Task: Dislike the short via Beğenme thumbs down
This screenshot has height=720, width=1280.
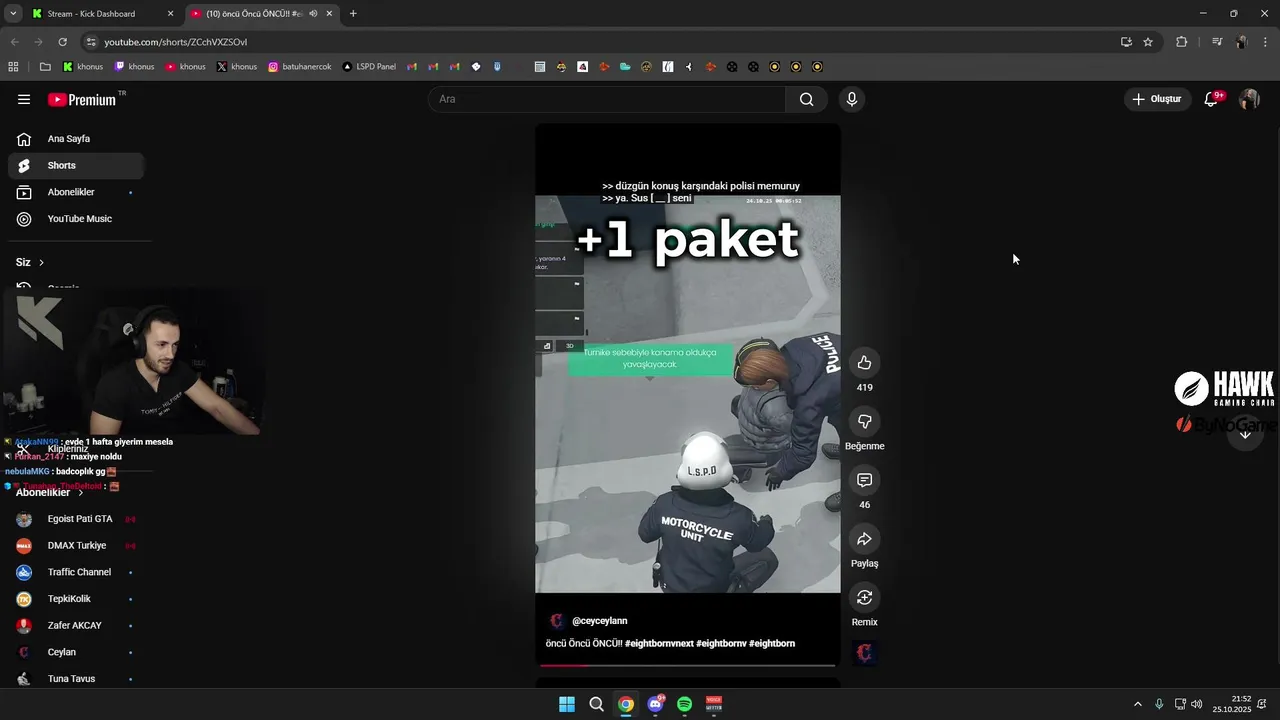Action: pyautogui.click(x=865, y=422)
